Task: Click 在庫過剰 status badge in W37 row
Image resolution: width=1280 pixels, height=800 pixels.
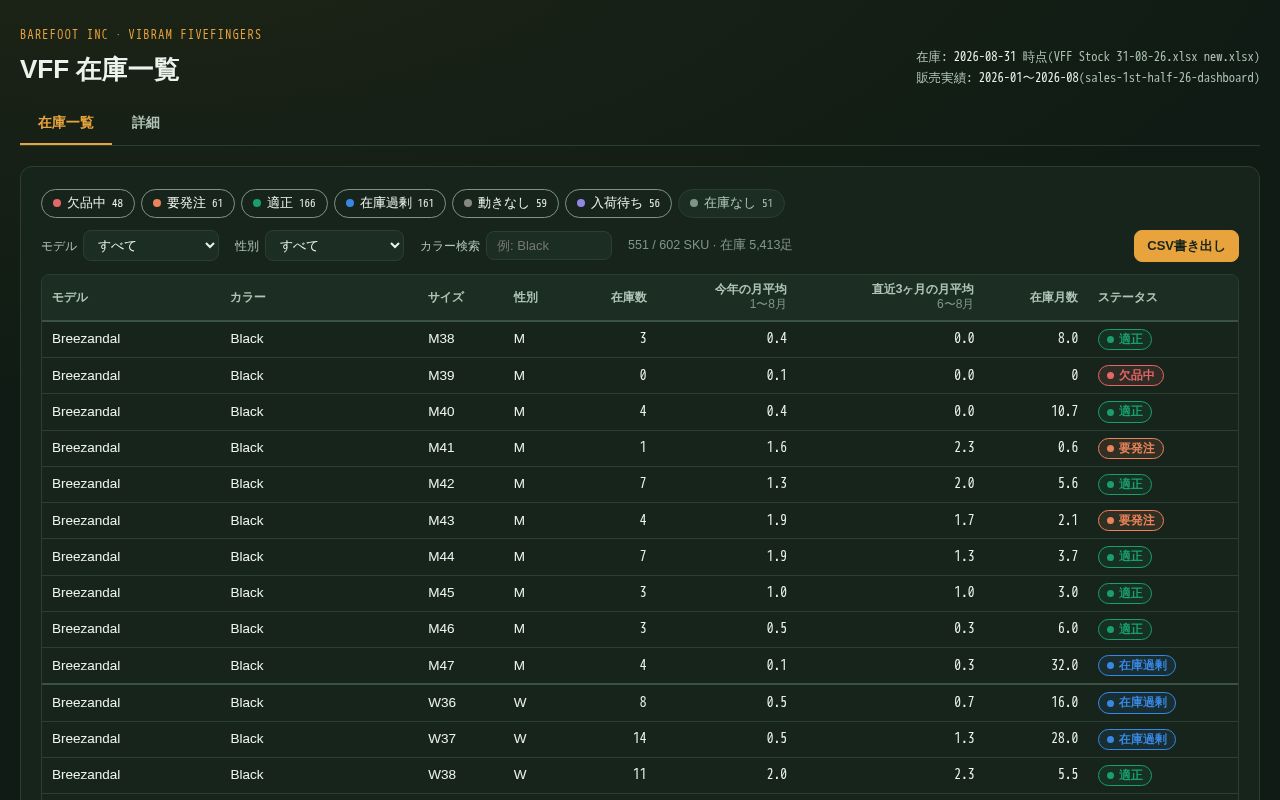Action: click(x=1137, y=738)
